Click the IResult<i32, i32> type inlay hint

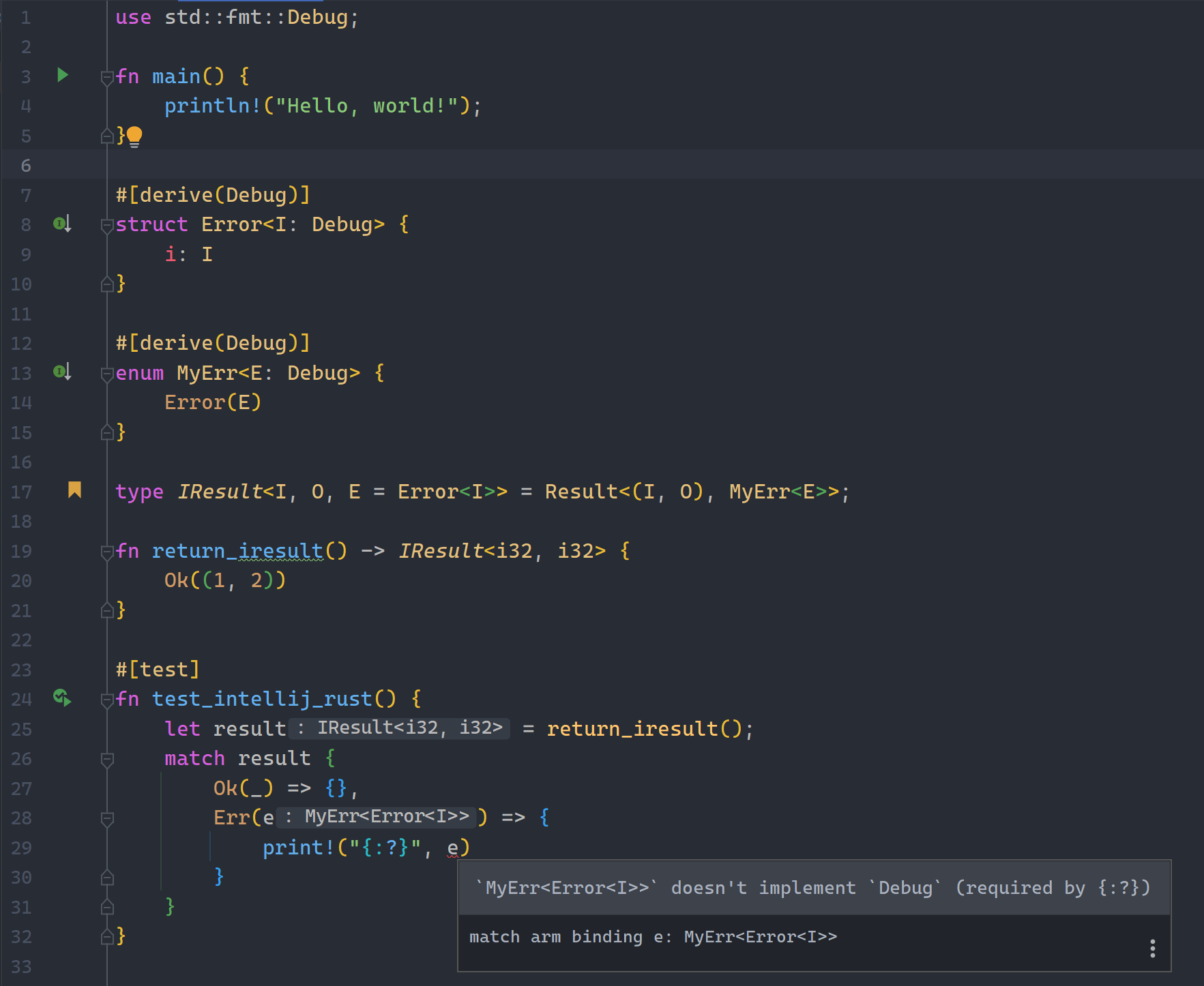(x=399, y=728)
